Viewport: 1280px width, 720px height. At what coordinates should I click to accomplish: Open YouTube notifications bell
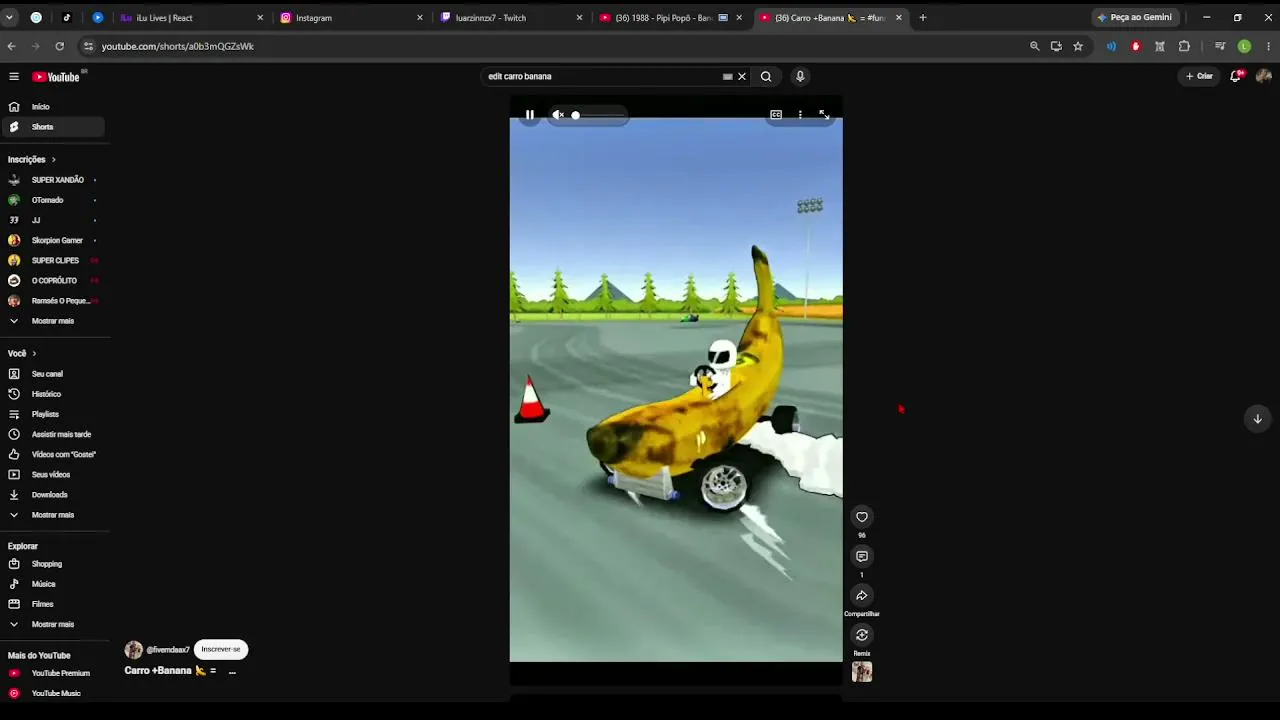[x=1236, y=76]
